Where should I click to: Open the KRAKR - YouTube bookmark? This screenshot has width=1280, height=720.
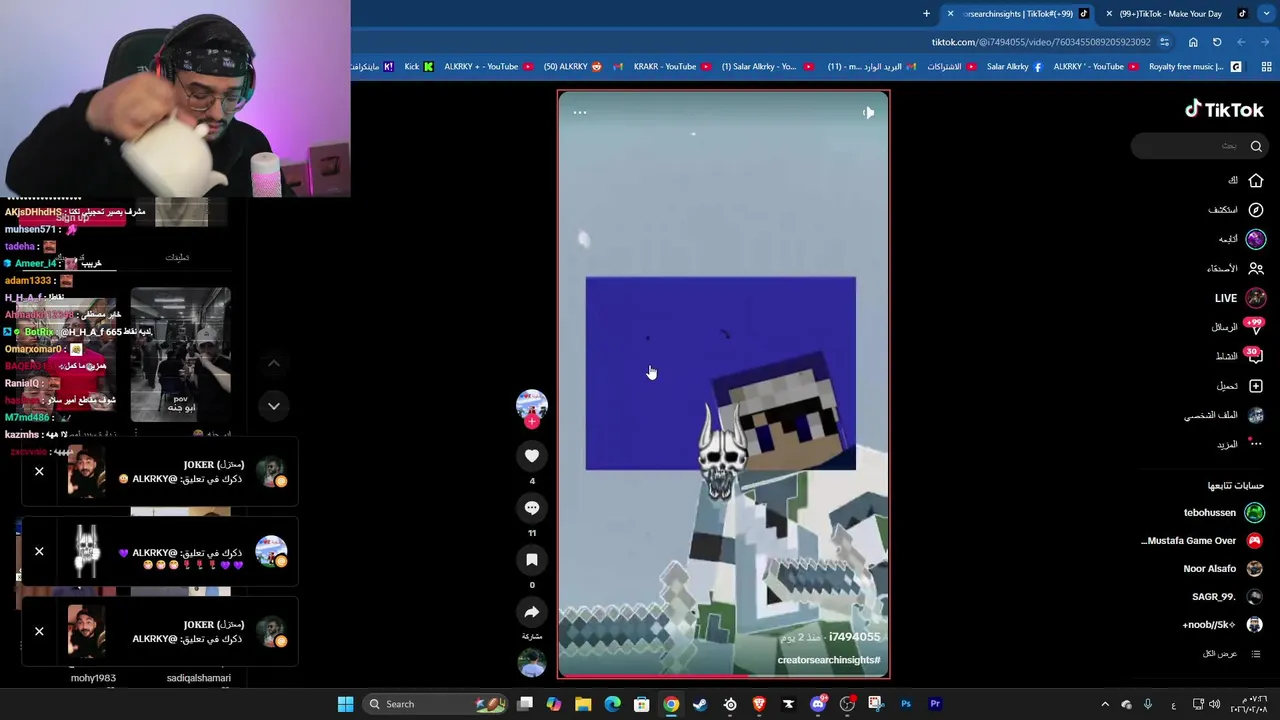(x=671, y=67)
